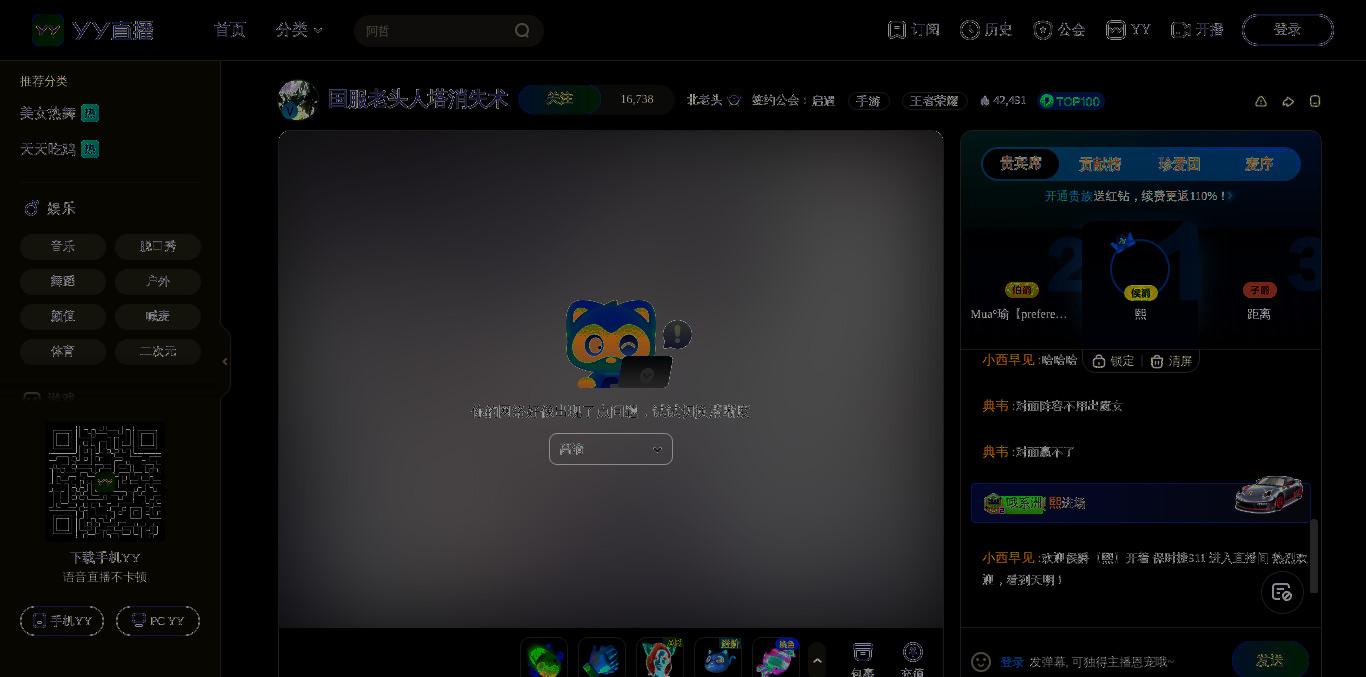Click the streamer avatar
1366x677 pixels.
[297, 100]
